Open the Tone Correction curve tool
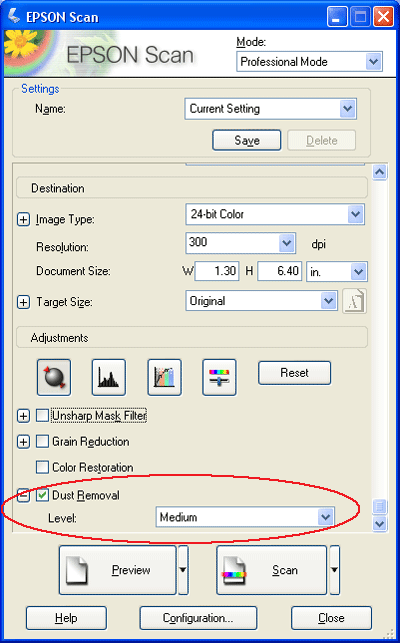 164,377
